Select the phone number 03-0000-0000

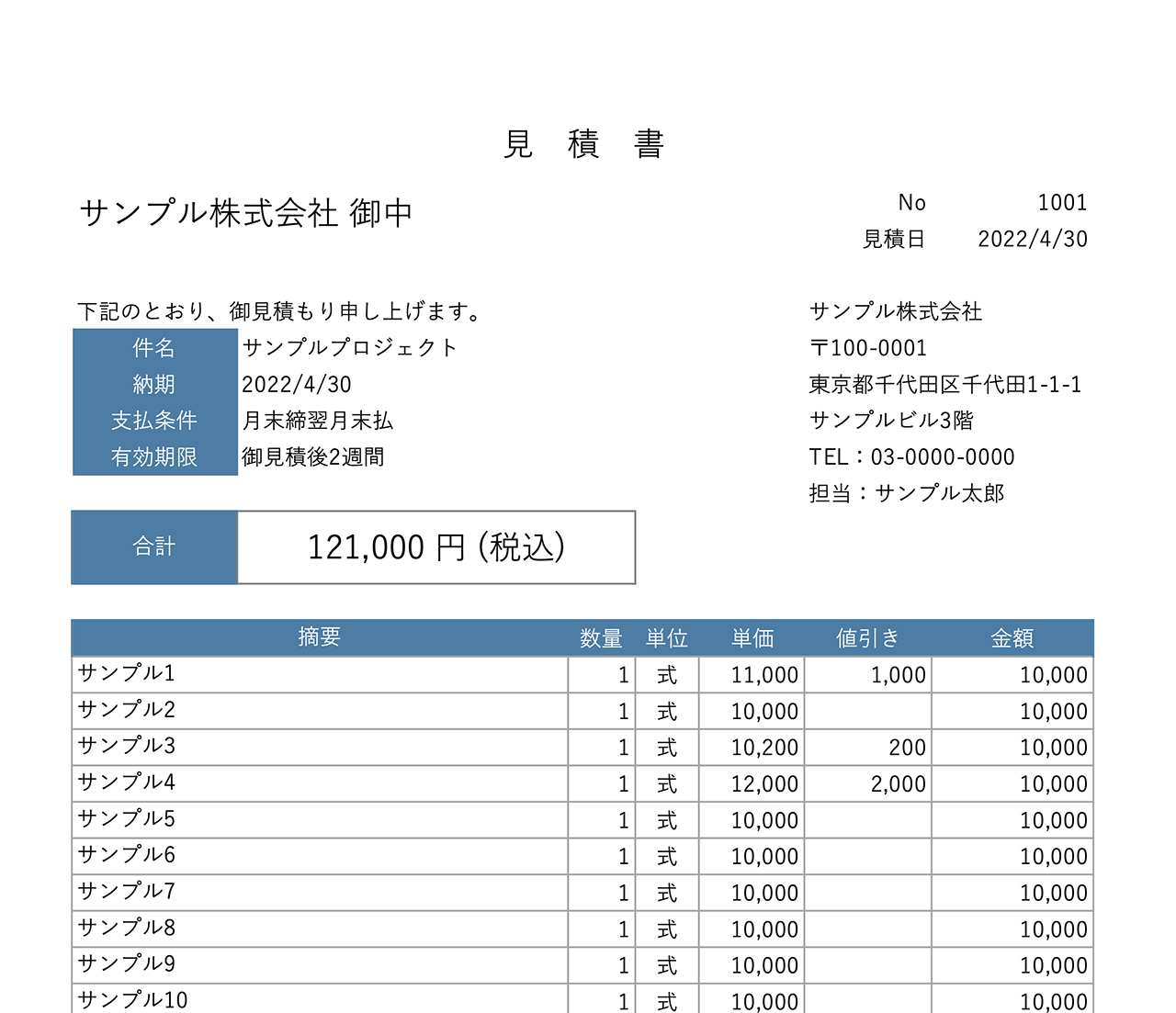911,456
